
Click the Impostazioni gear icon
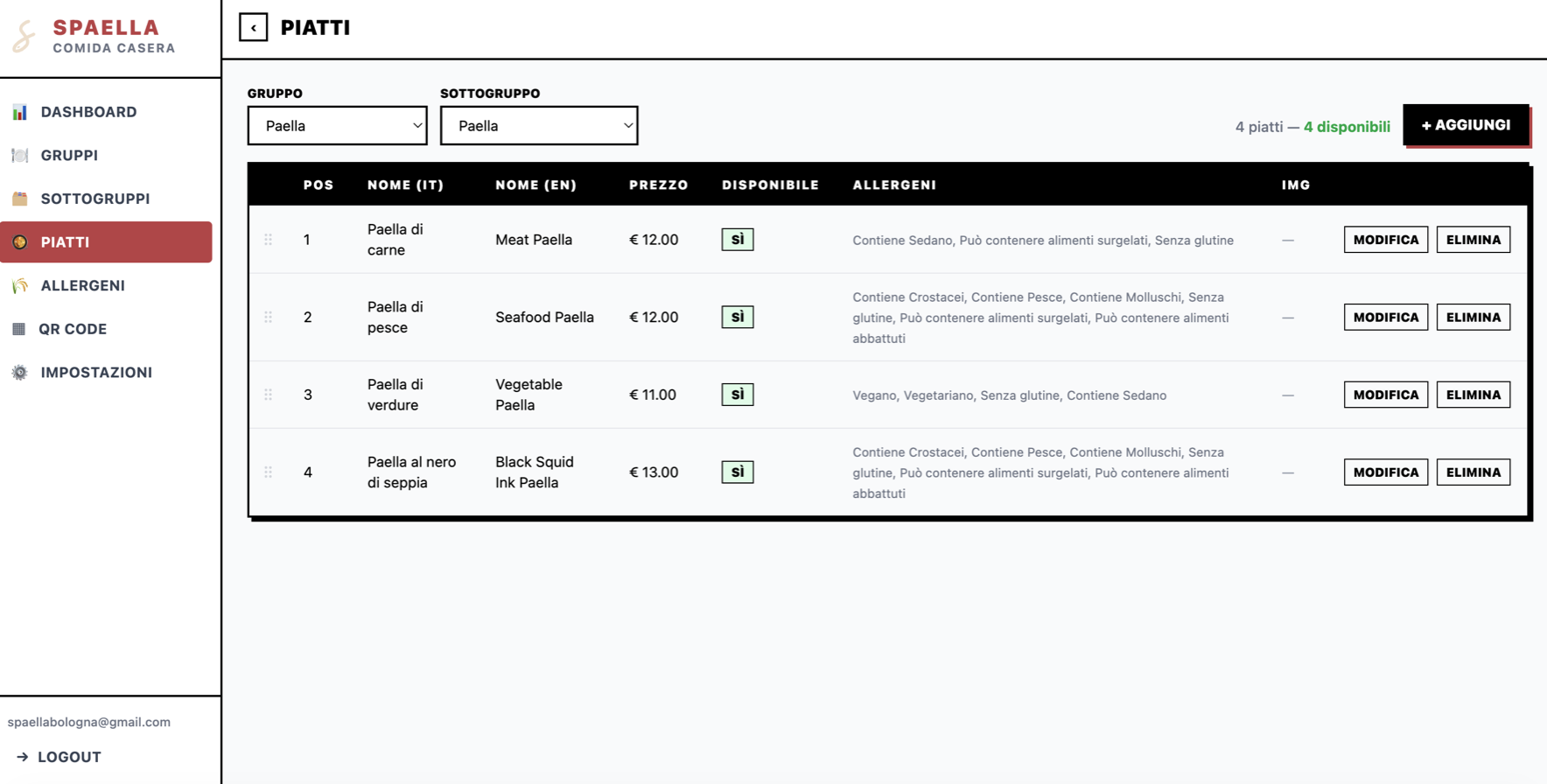(19, 373)
